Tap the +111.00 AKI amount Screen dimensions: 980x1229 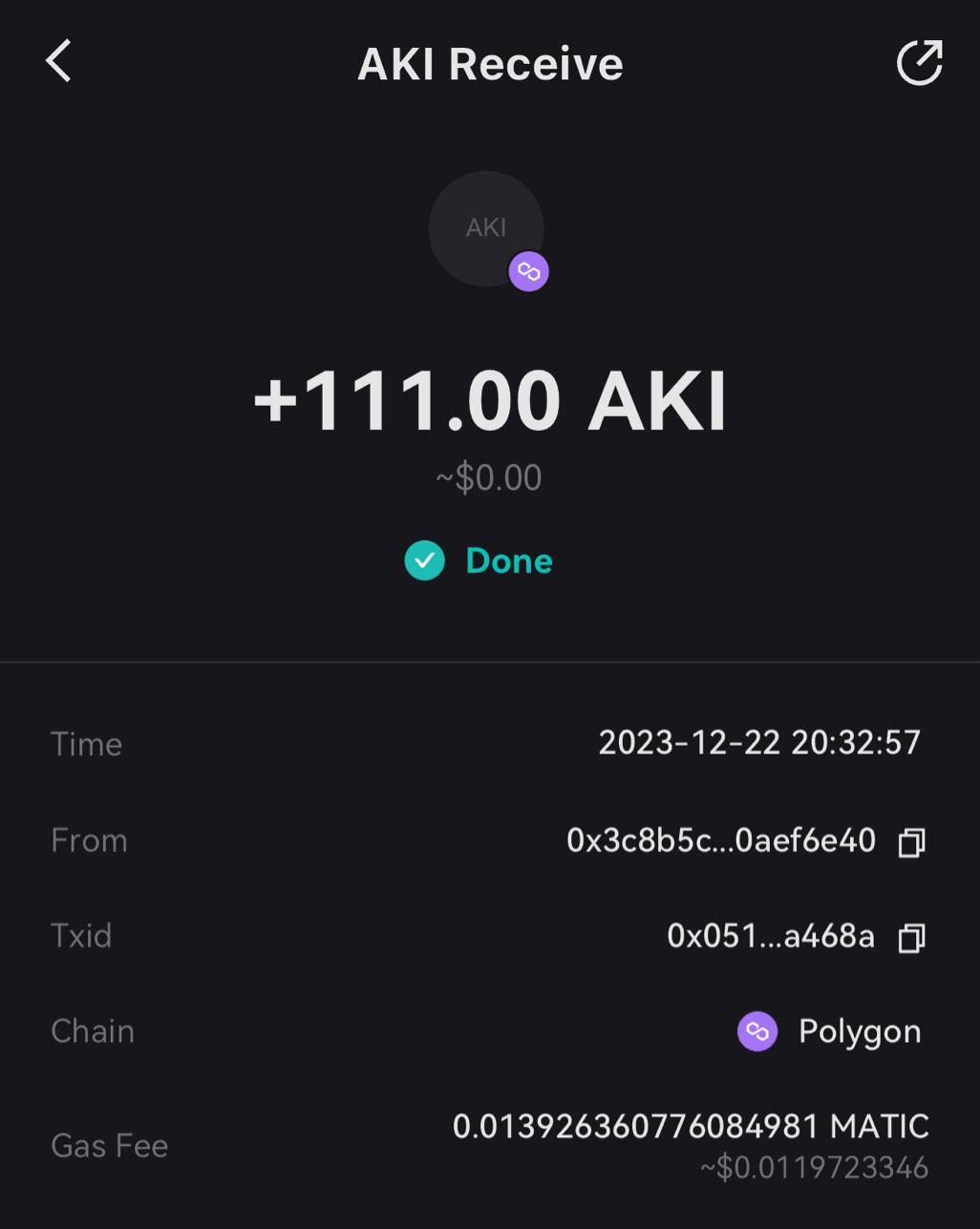tap(490, 401)
